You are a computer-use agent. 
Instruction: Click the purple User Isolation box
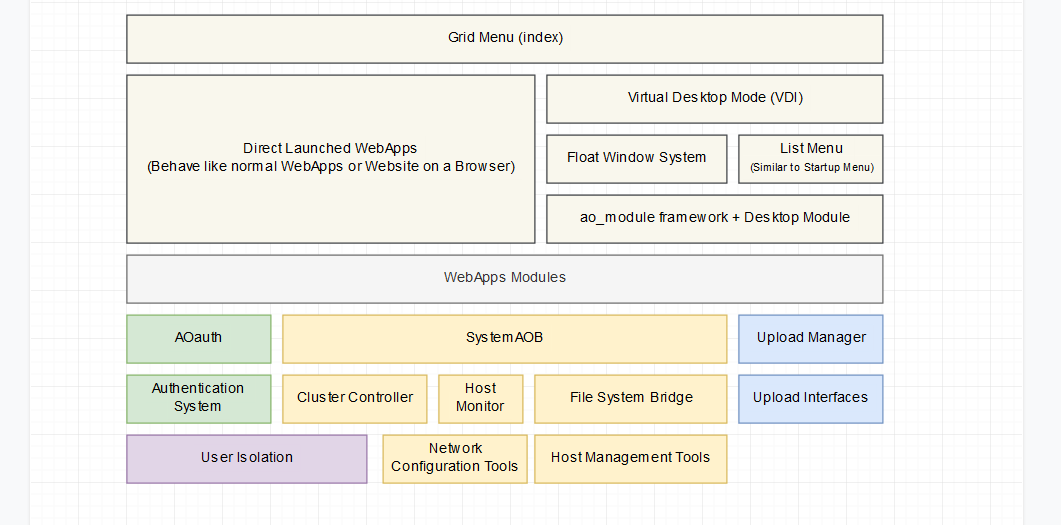[246, 459]
